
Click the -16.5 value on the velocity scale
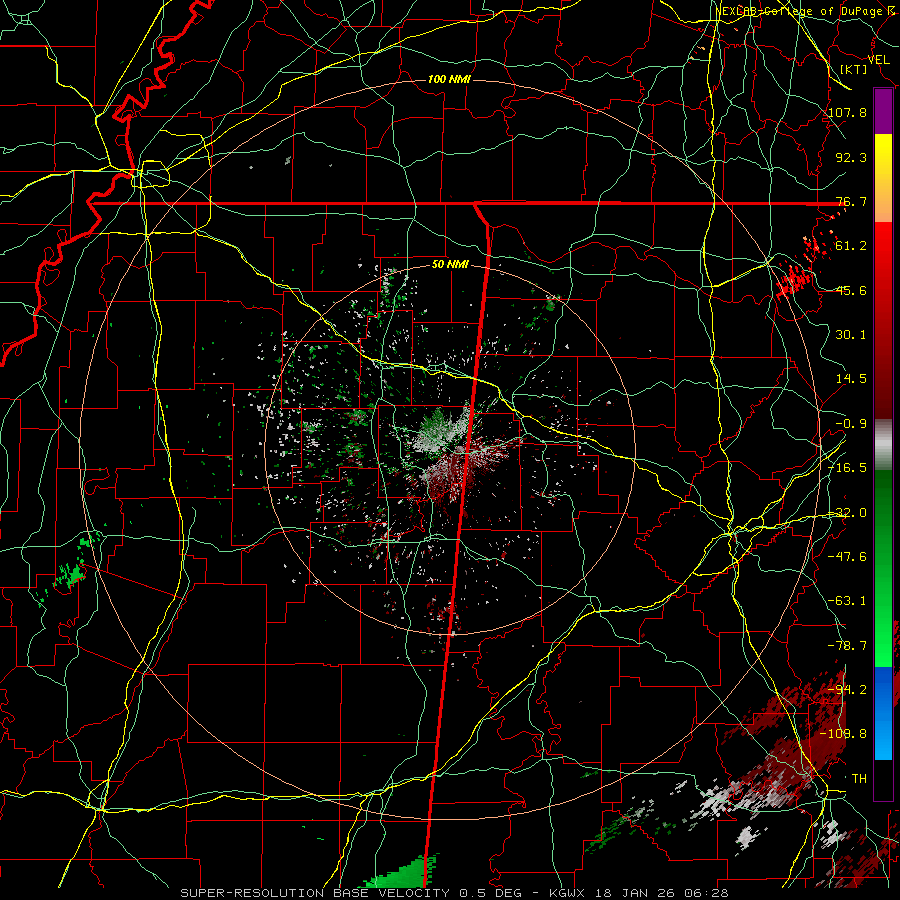(x=847, y=468)
